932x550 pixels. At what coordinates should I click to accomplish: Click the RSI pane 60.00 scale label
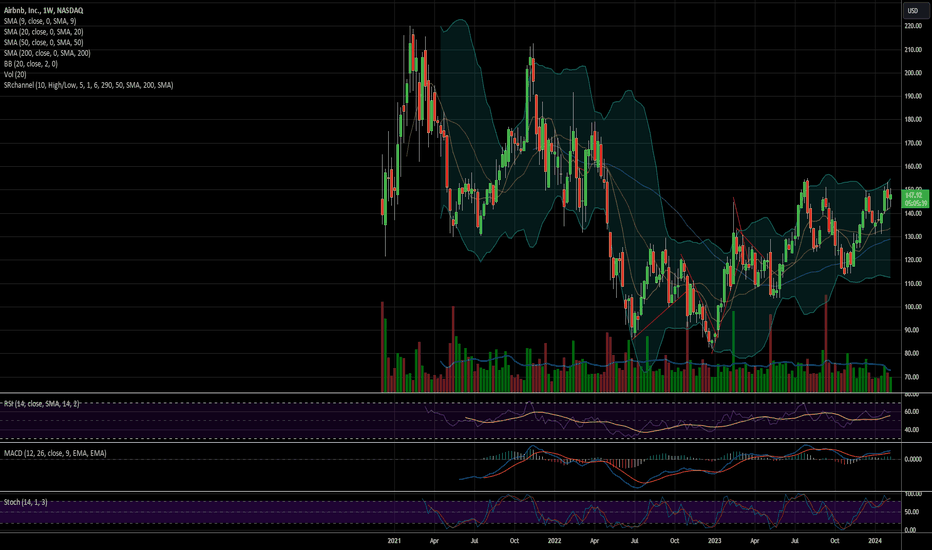(x=912, y=411)
